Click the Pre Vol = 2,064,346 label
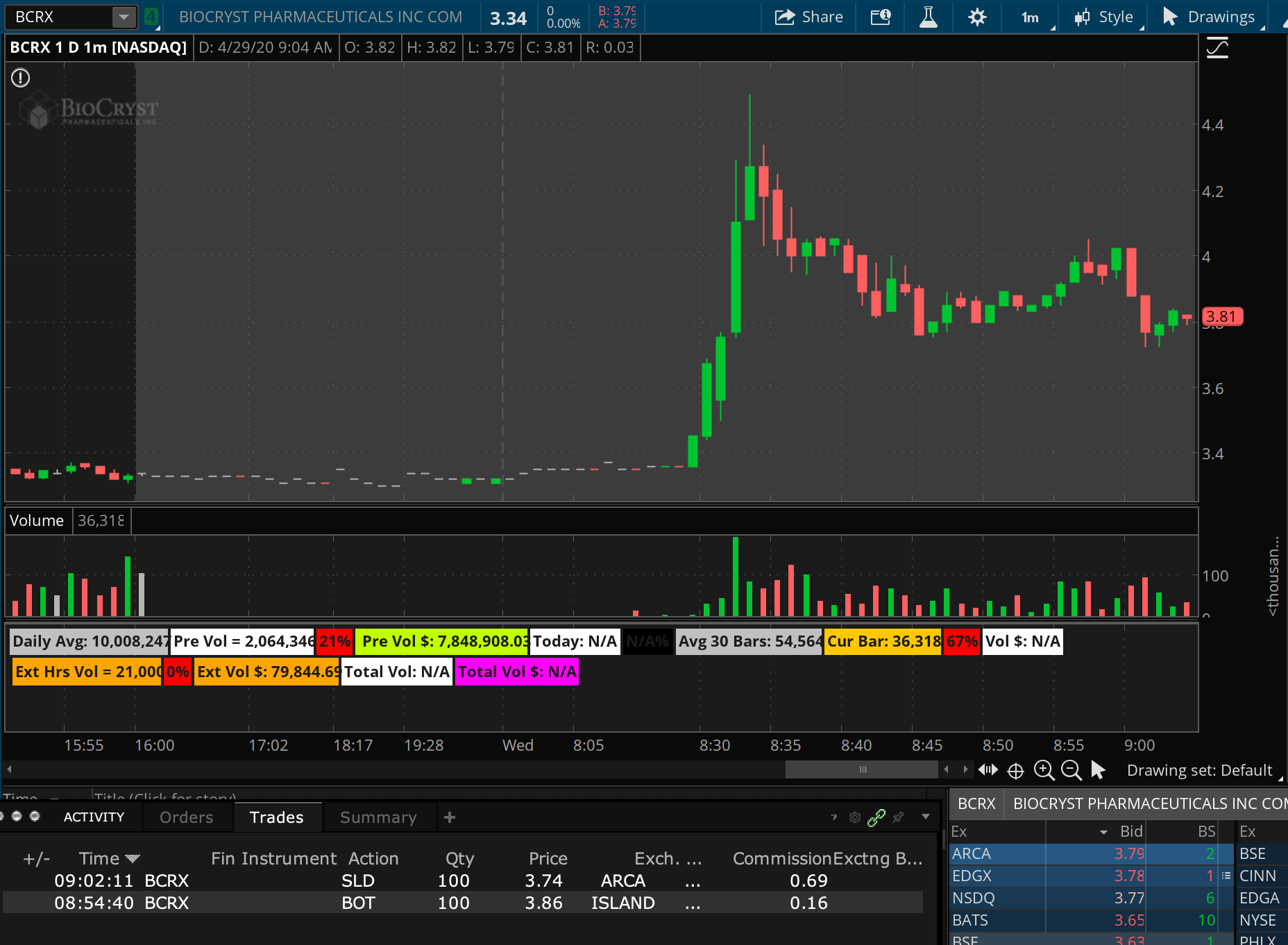This screenshot has width=1288, height=945. coord(244,641)
